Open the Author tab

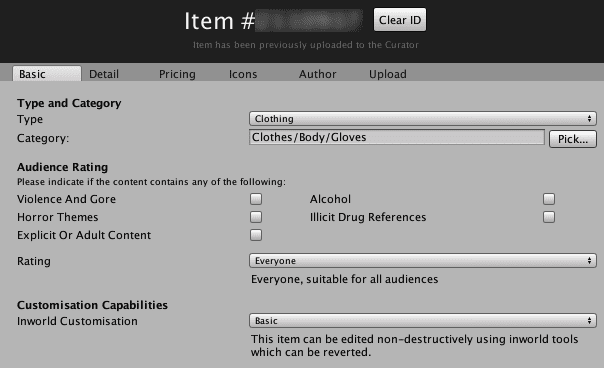coord(317,74)
